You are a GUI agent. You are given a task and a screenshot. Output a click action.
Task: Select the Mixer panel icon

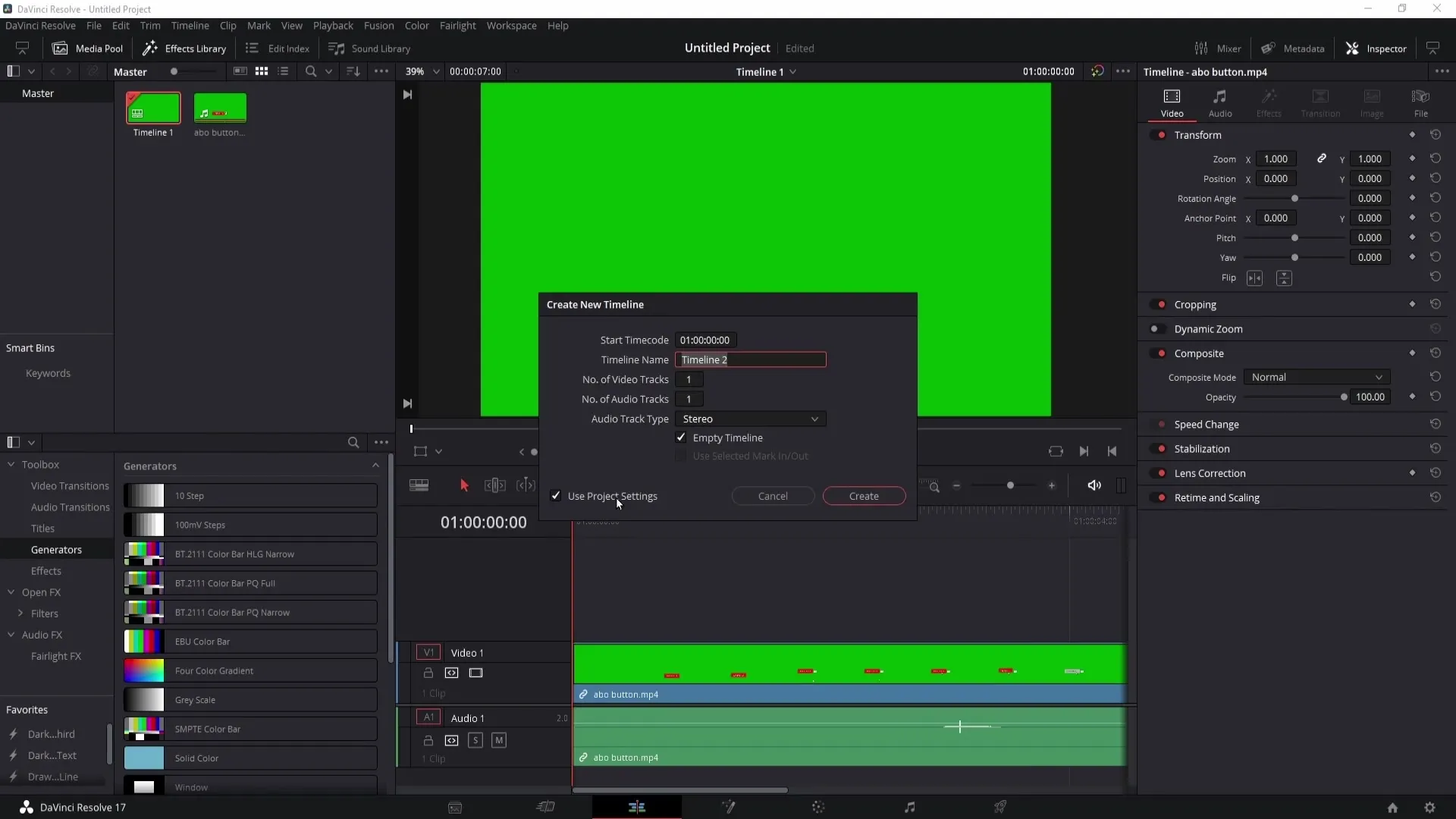(x=1201, y=48)
